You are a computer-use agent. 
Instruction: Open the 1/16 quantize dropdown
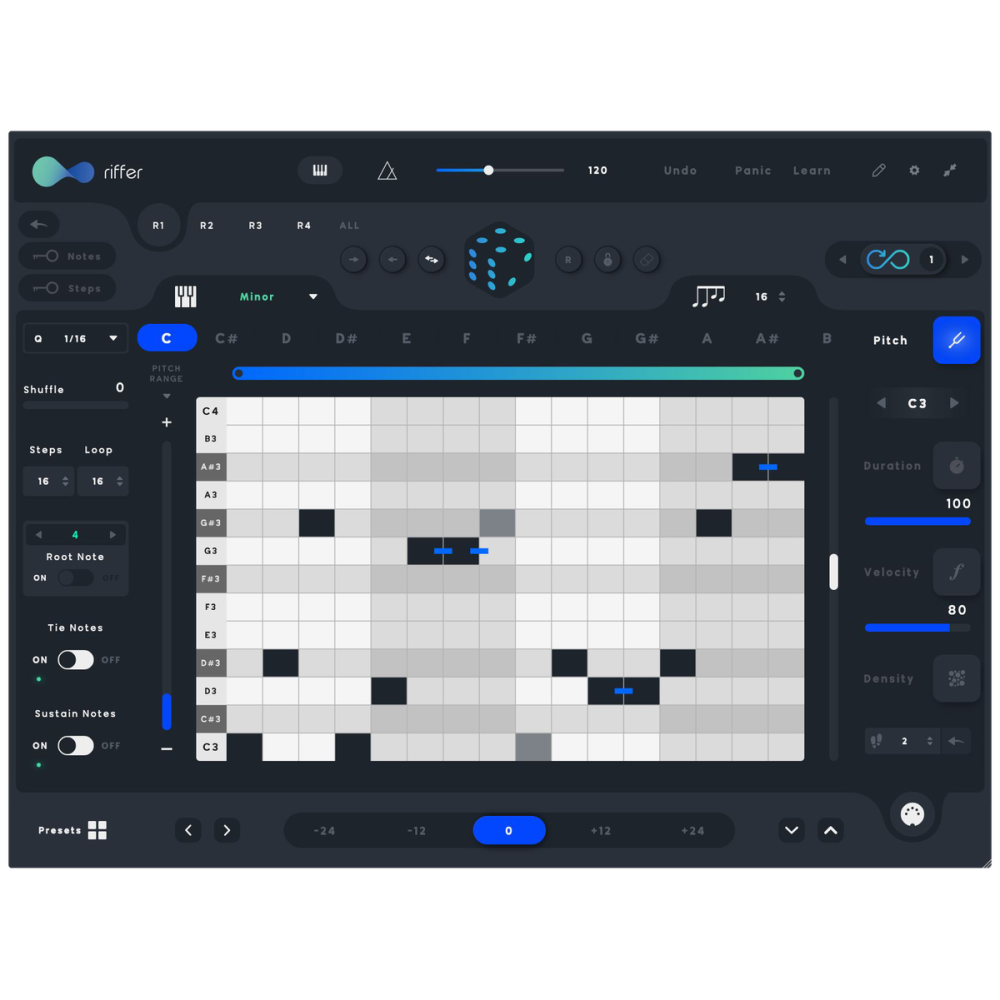(76, 339)
